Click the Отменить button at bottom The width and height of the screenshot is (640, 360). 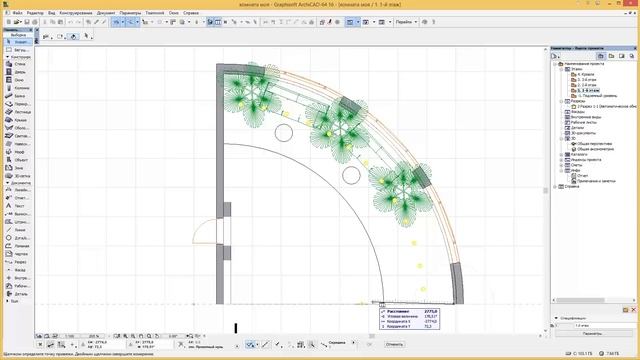point(394,344)
